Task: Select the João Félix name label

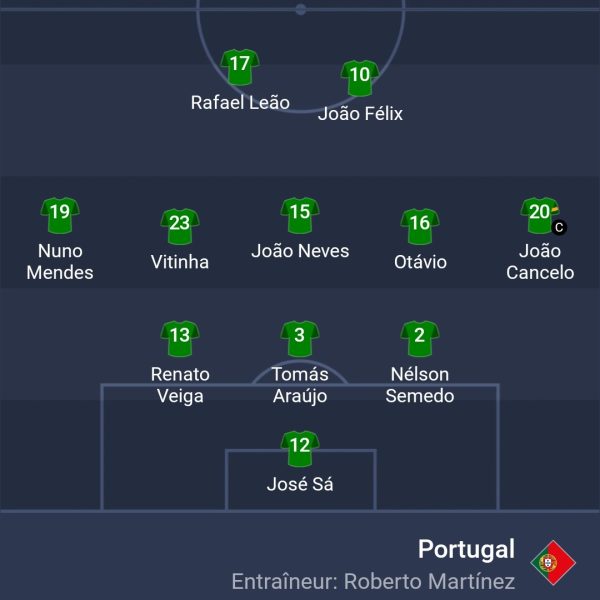Action: [360, 113]
